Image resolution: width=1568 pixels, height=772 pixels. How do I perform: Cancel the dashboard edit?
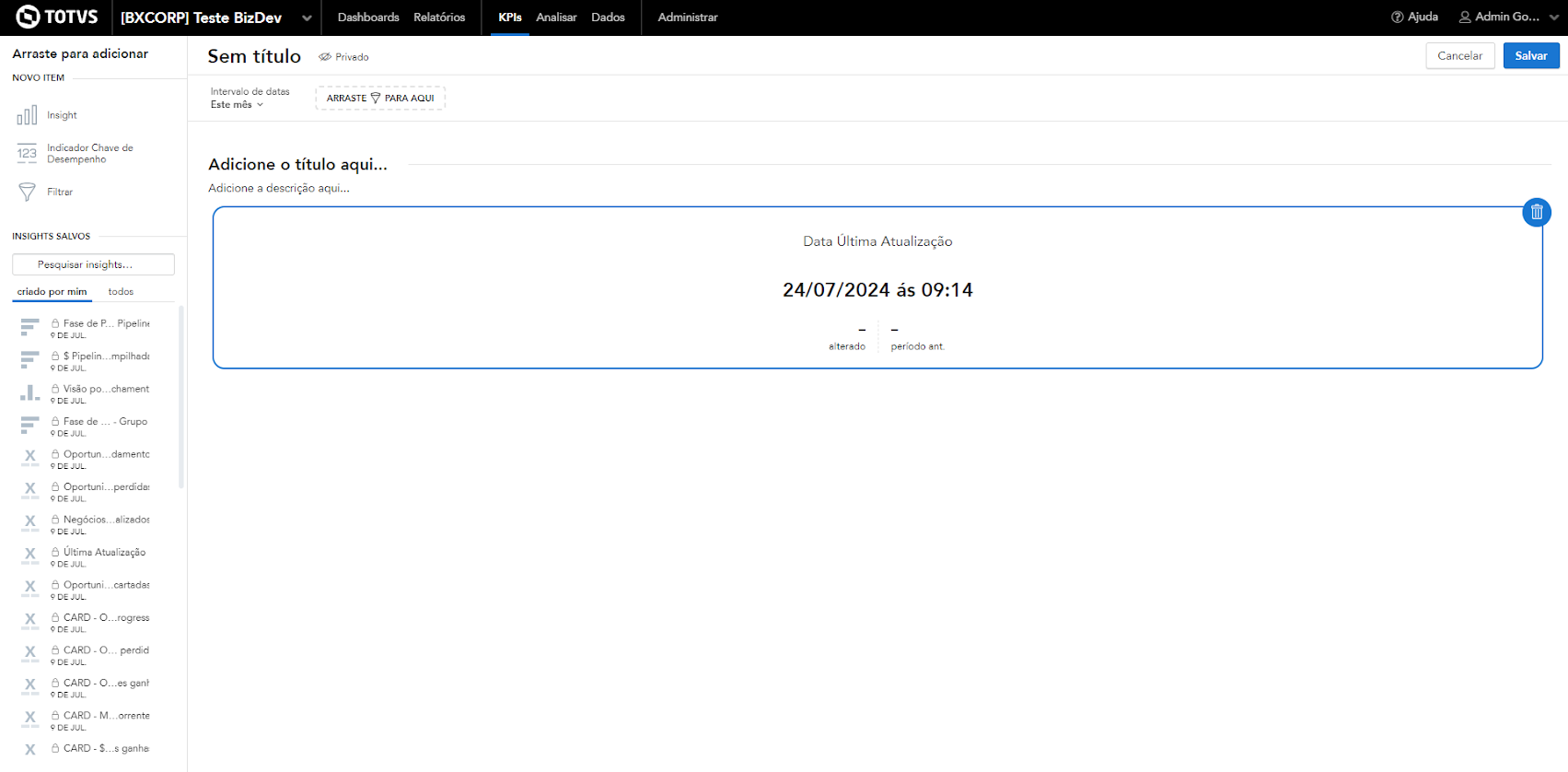click(1460, 55)
